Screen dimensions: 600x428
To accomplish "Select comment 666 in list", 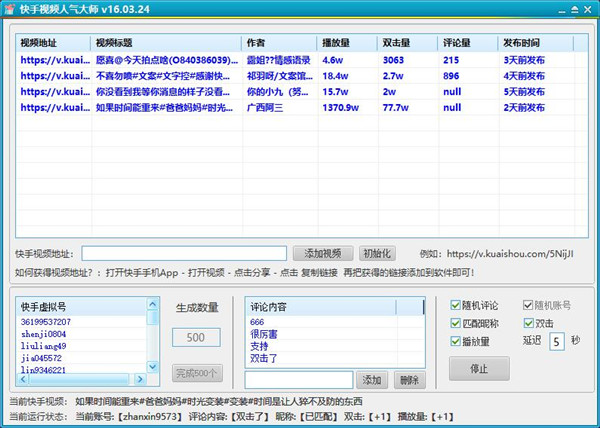I will [x=257, y=322].
